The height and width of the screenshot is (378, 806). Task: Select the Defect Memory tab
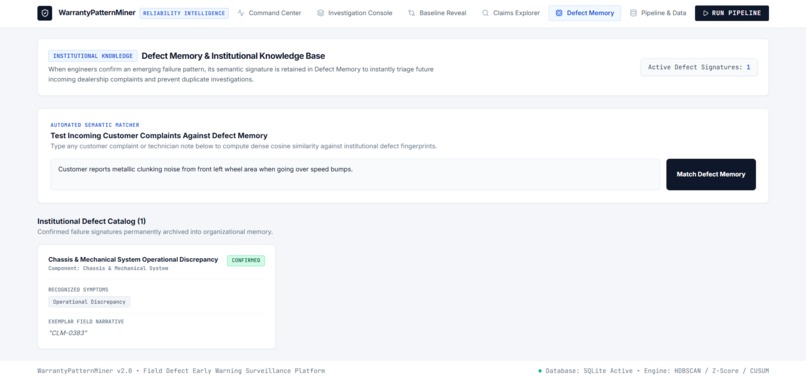pos(584,13)
